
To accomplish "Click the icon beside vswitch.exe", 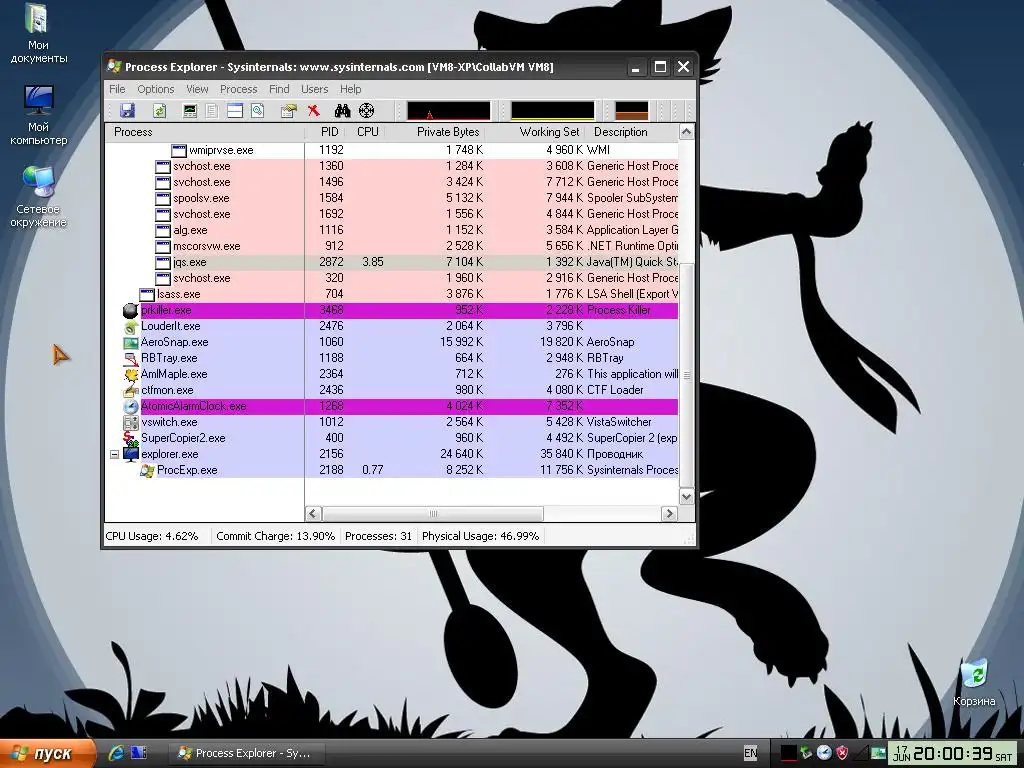I will [x=131, y=423].
